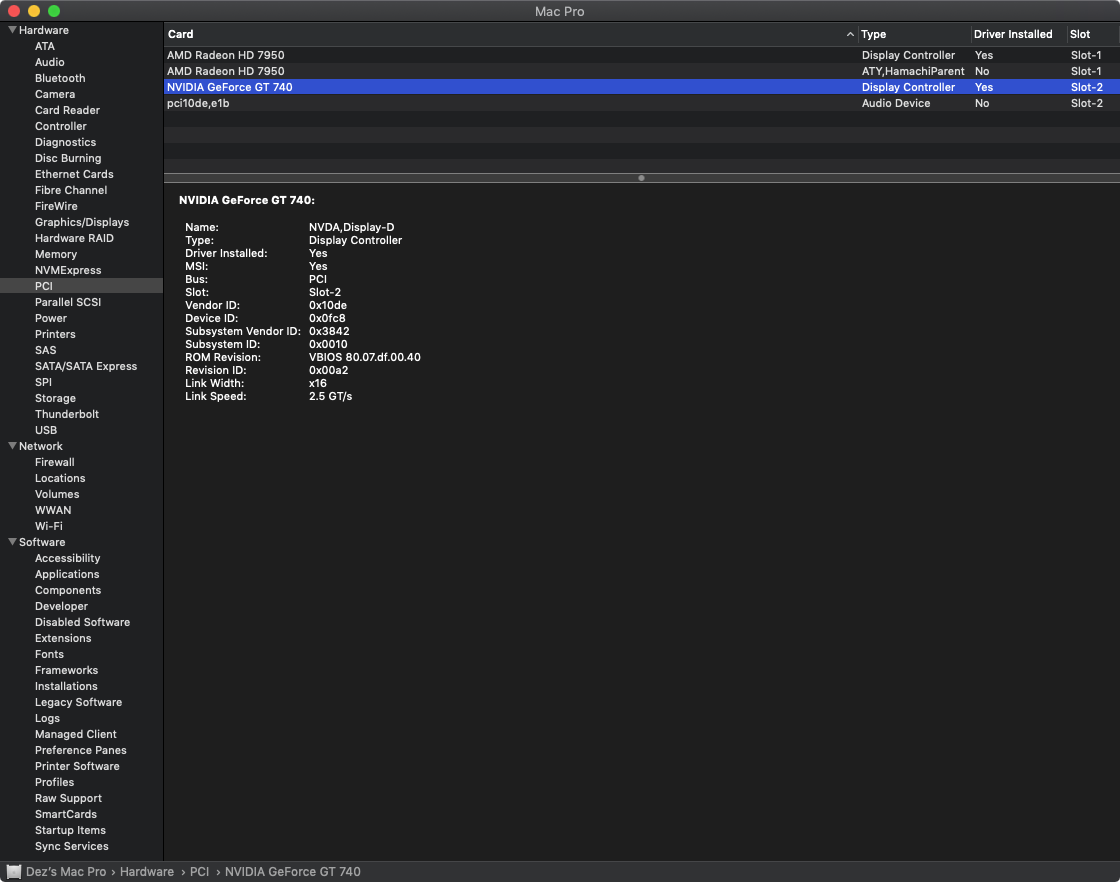Select the pci10de,e1b audio device row
This screenshot has width=1120, height=882.
click(641, 103)
